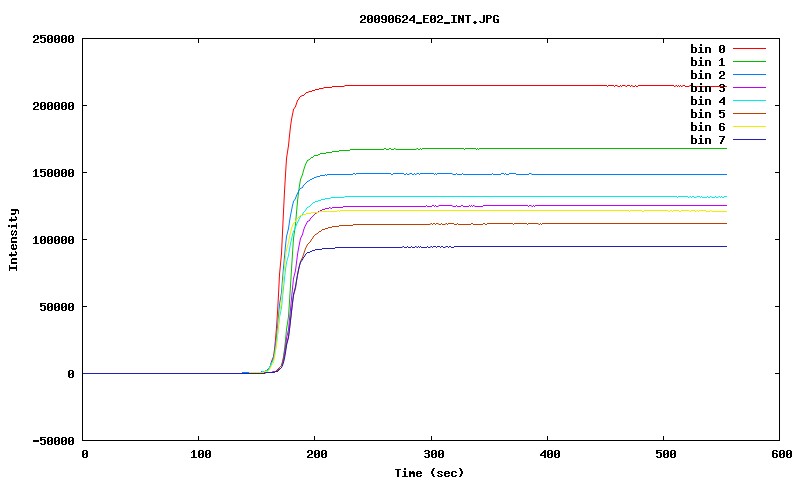Click the purple bin 3 legend line sample

tap(749, 88)
